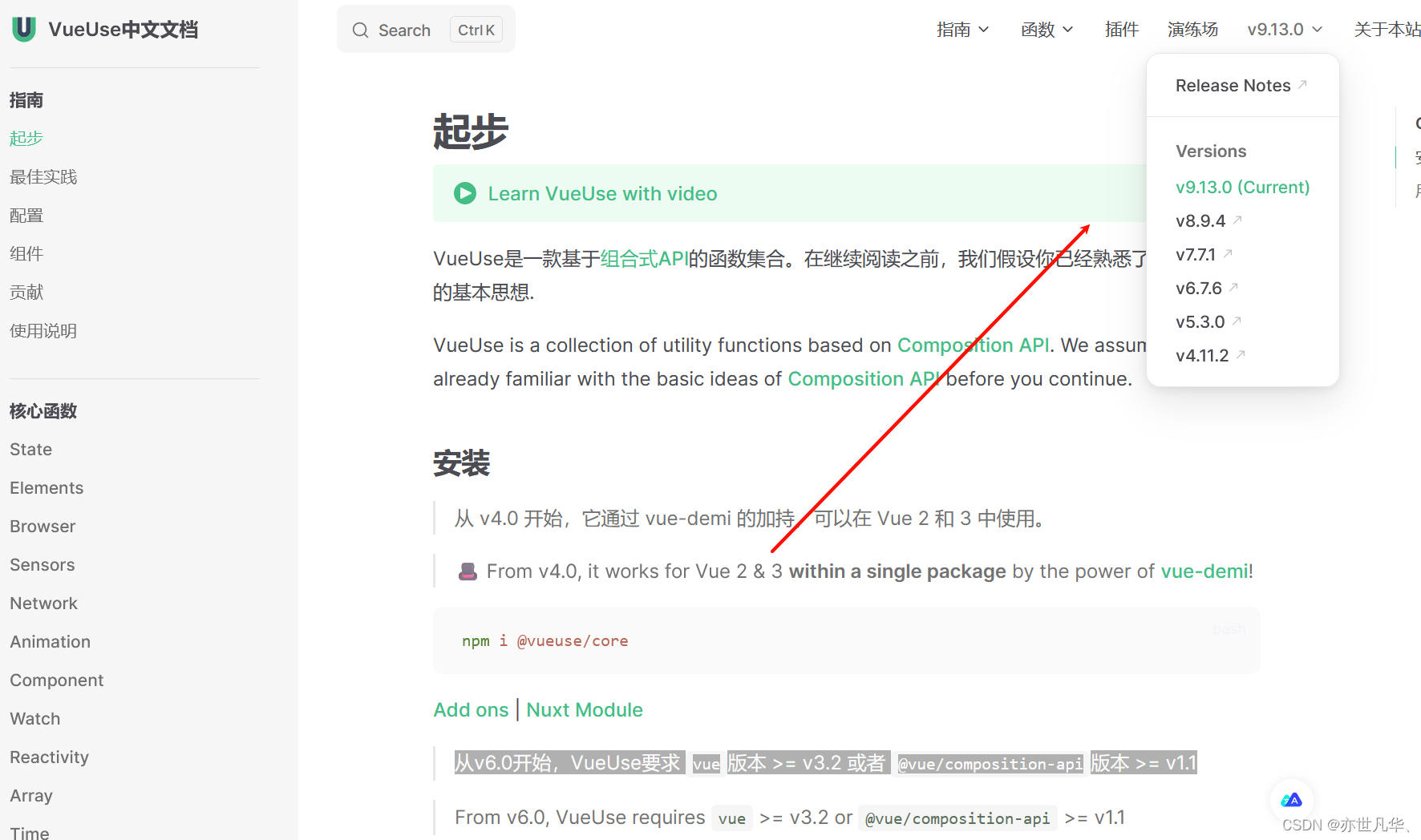Open the Elements functions category
1421x840 pixels.
[47, 487]
